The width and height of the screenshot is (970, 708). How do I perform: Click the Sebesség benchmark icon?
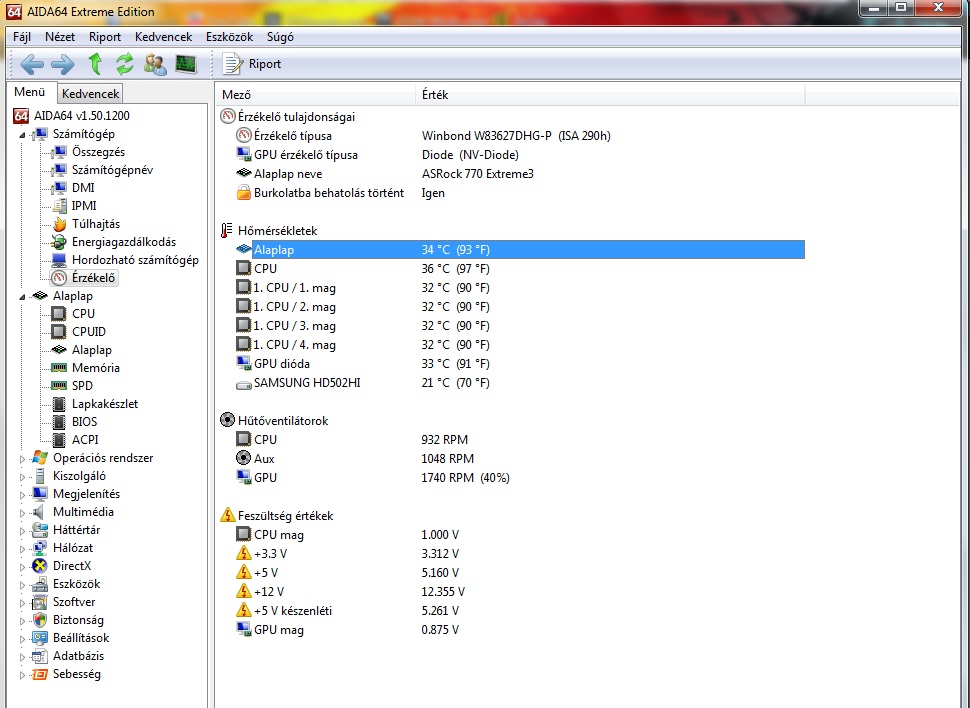coord(40,674)
